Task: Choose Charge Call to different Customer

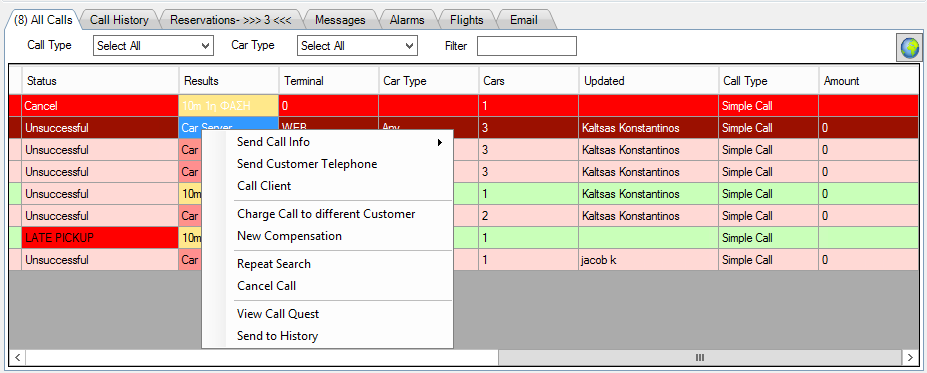Action: [x=327, y=214]
